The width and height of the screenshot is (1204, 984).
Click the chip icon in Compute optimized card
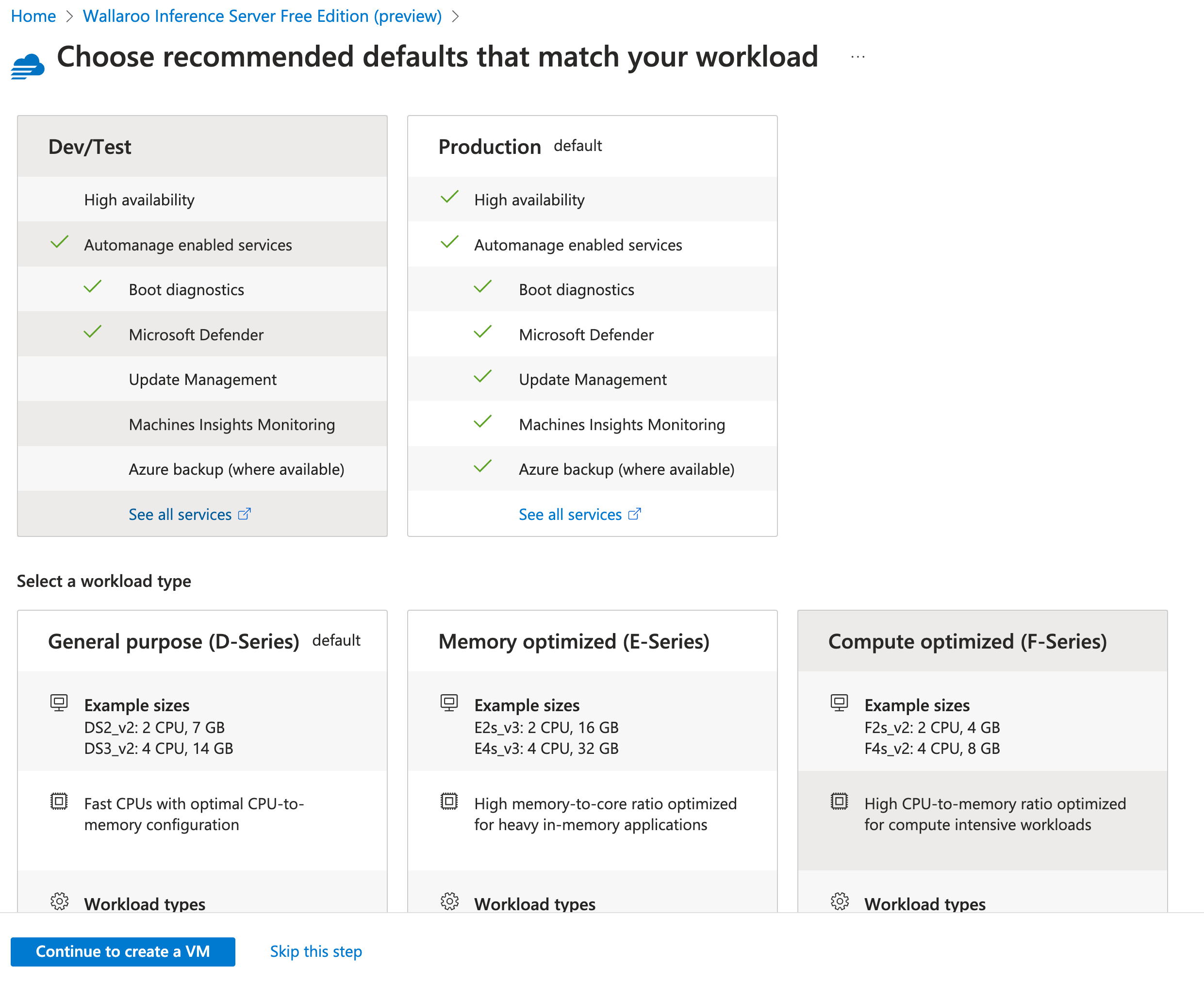pyautogui.click(x=839, y=801)
